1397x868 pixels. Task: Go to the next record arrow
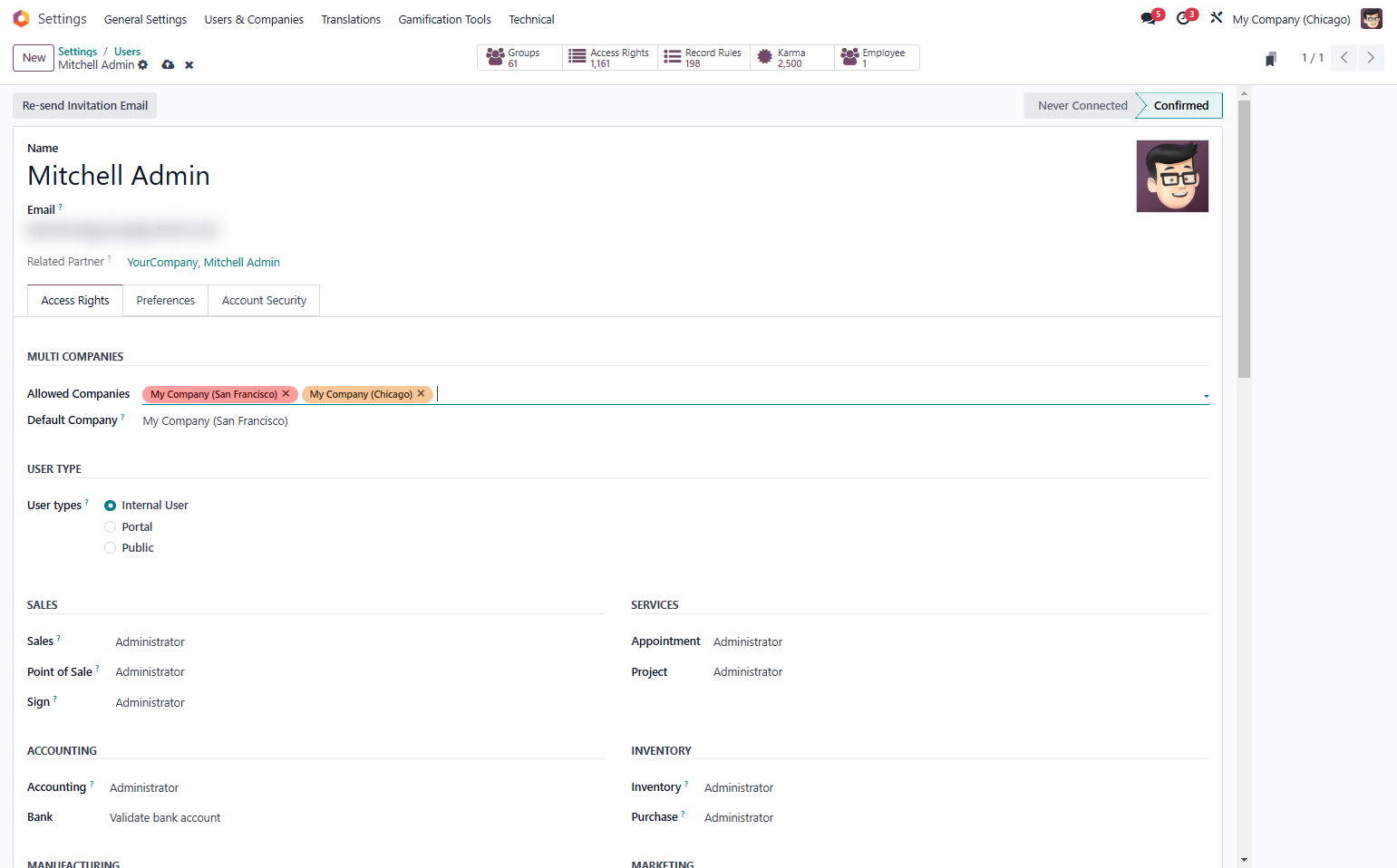(x=1371, y=58)
